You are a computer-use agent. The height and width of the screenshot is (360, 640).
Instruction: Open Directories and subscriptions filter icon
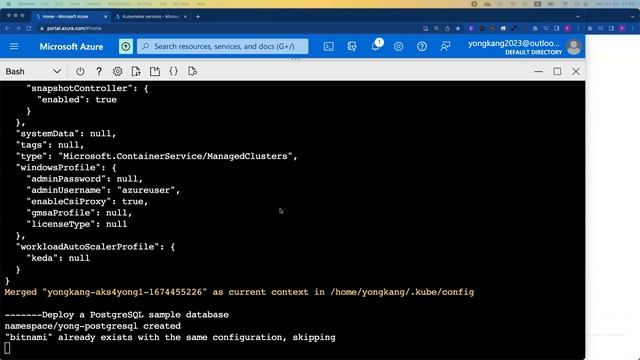(x=352, y=47)
